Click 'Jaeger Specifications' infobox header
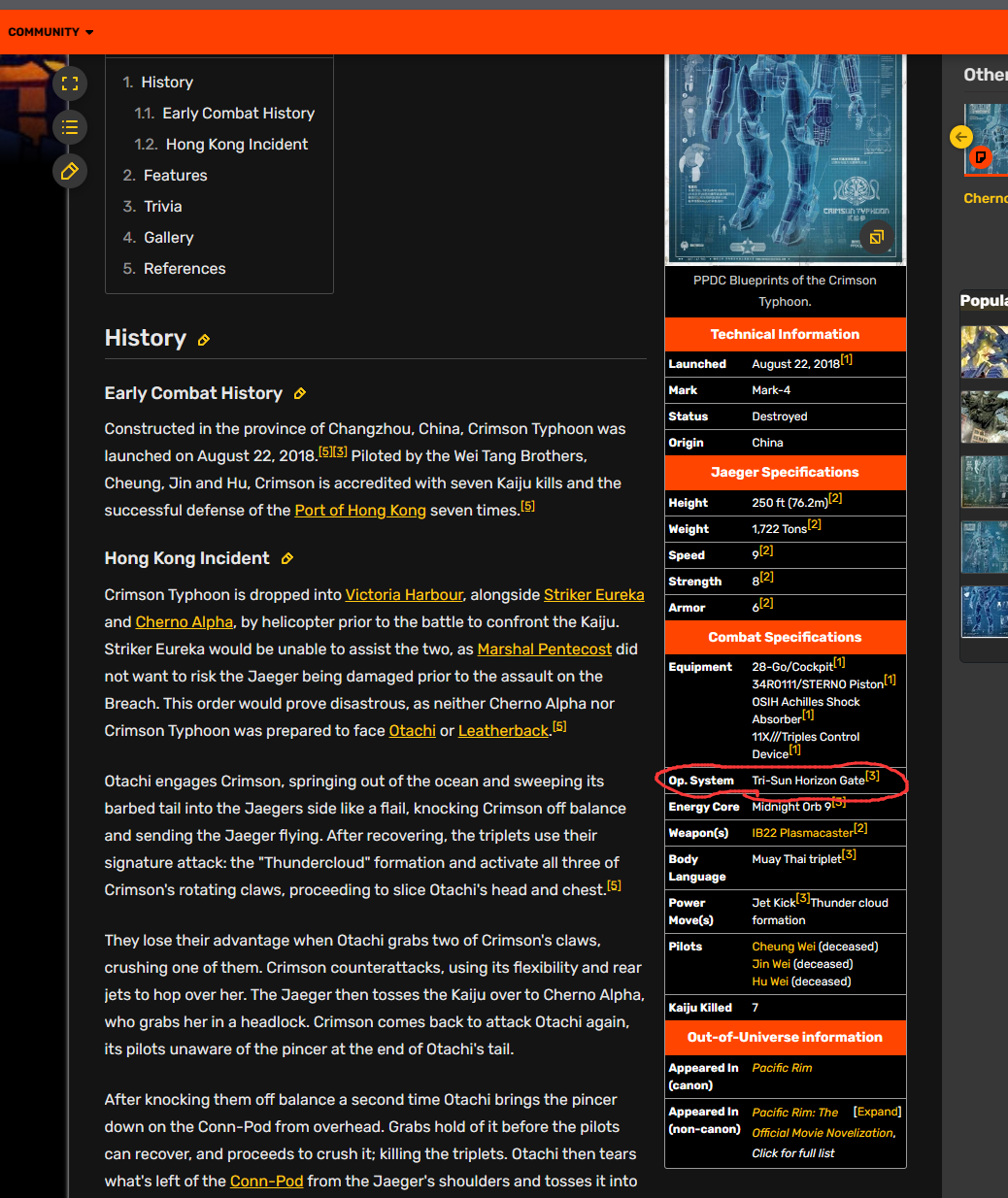This screenshot has width=1008, height=1198. click(786, 472)
